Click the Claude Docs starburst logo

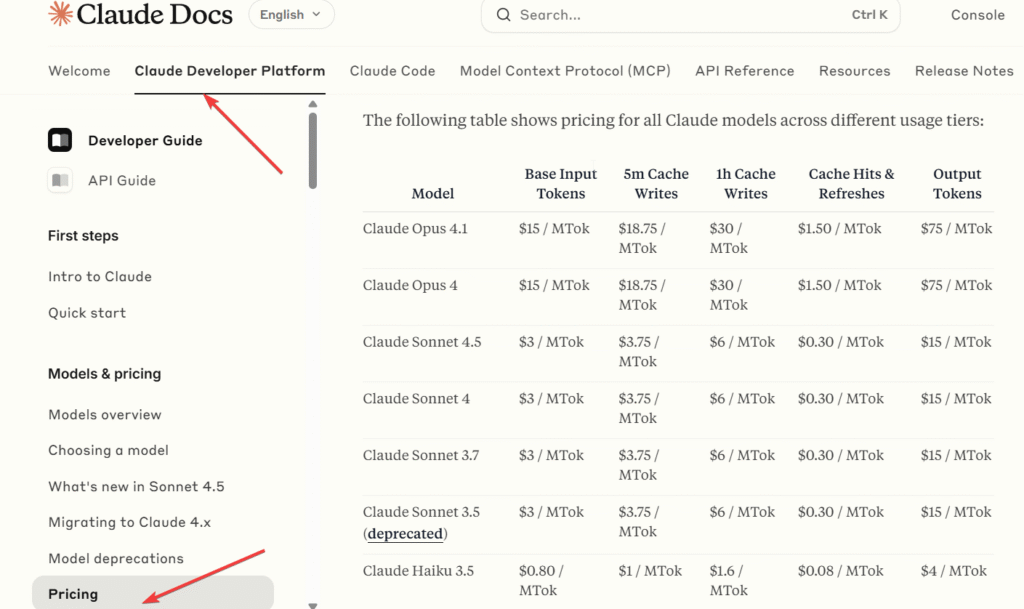click(x=60, y=14)
